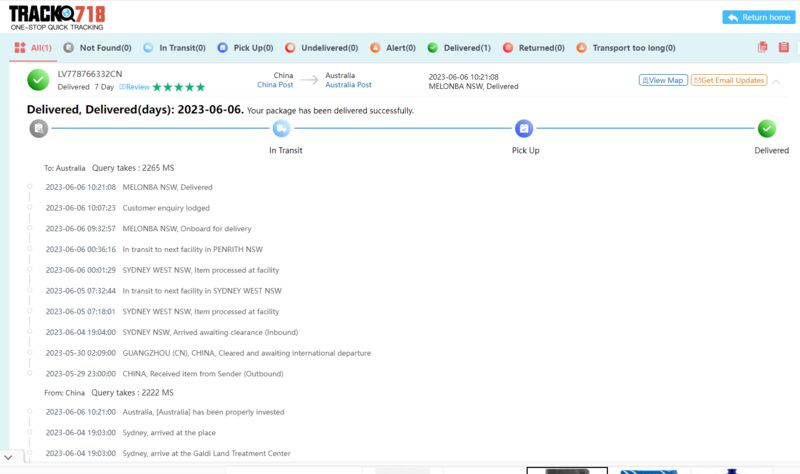Click the In Transit truck stage icon

coord(281,129)
